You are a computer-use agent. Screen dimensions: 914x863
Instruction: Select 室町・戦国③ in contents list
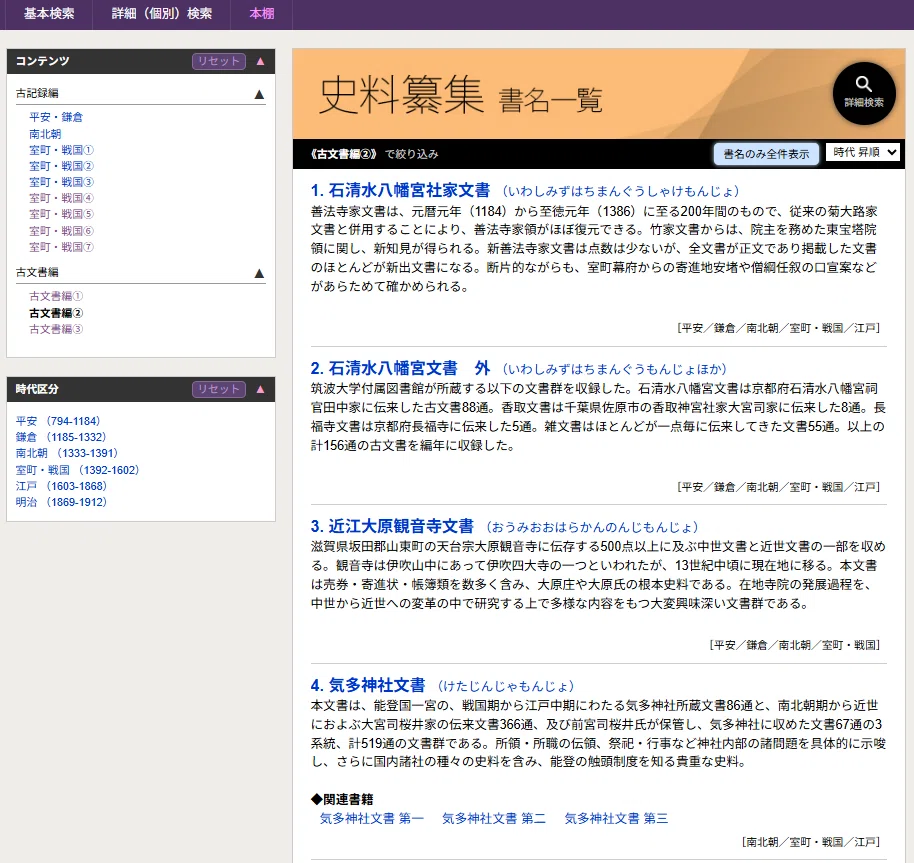point(61,182)
